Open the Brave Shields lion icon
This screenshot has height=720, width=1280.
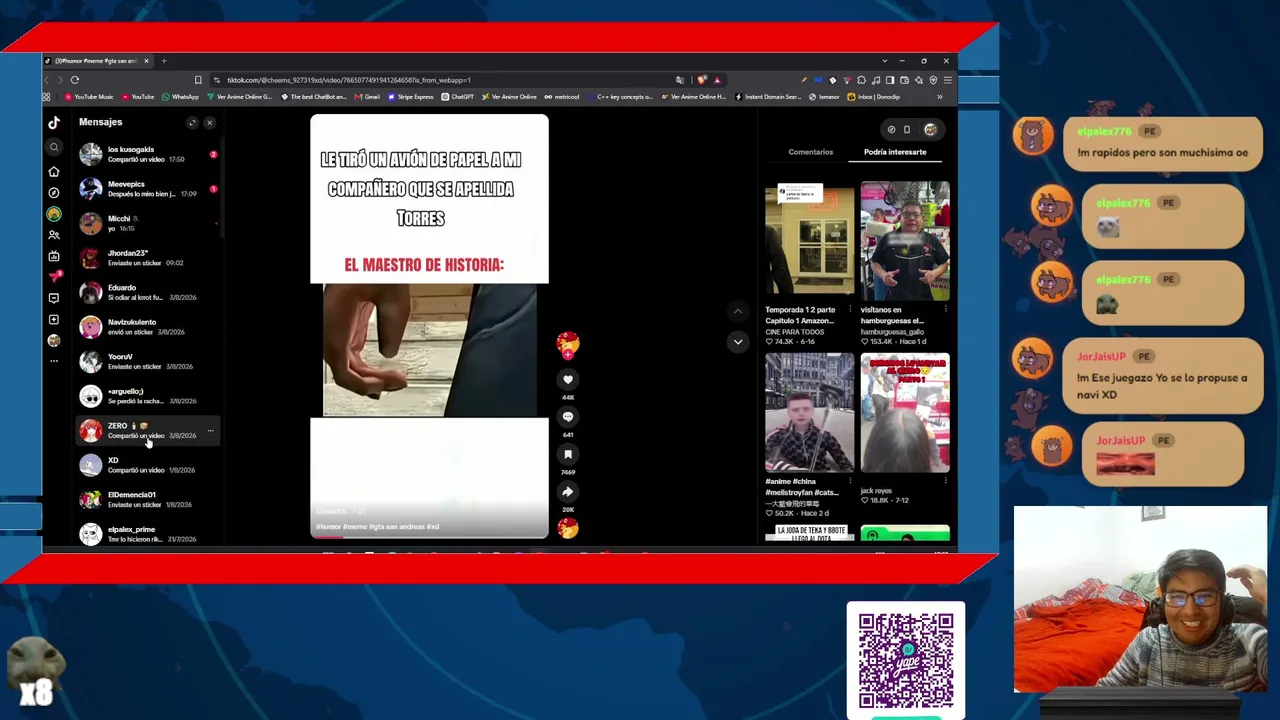(702, 80)
